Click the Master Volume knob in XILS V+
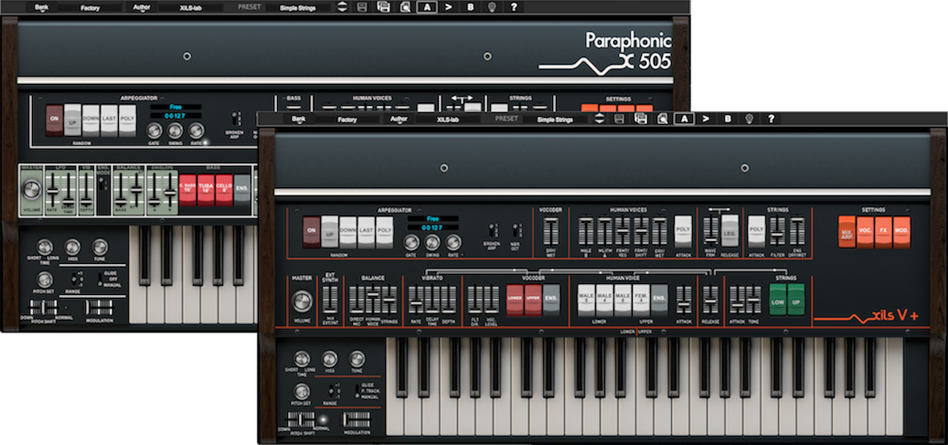Image resolution: width=948 pixels, height=445 pixels. [x=301, y=301]
